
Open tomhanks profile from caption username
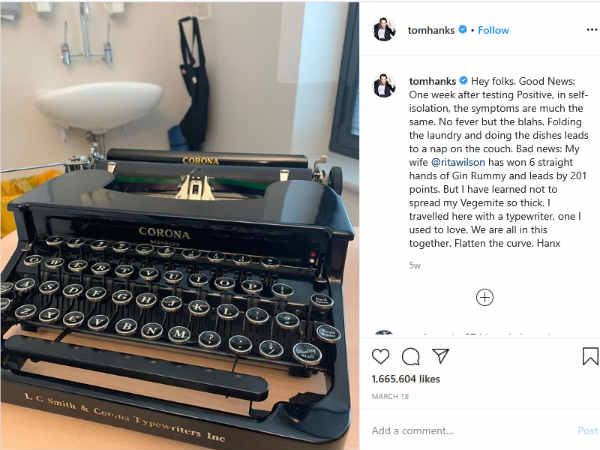(432, 81)
